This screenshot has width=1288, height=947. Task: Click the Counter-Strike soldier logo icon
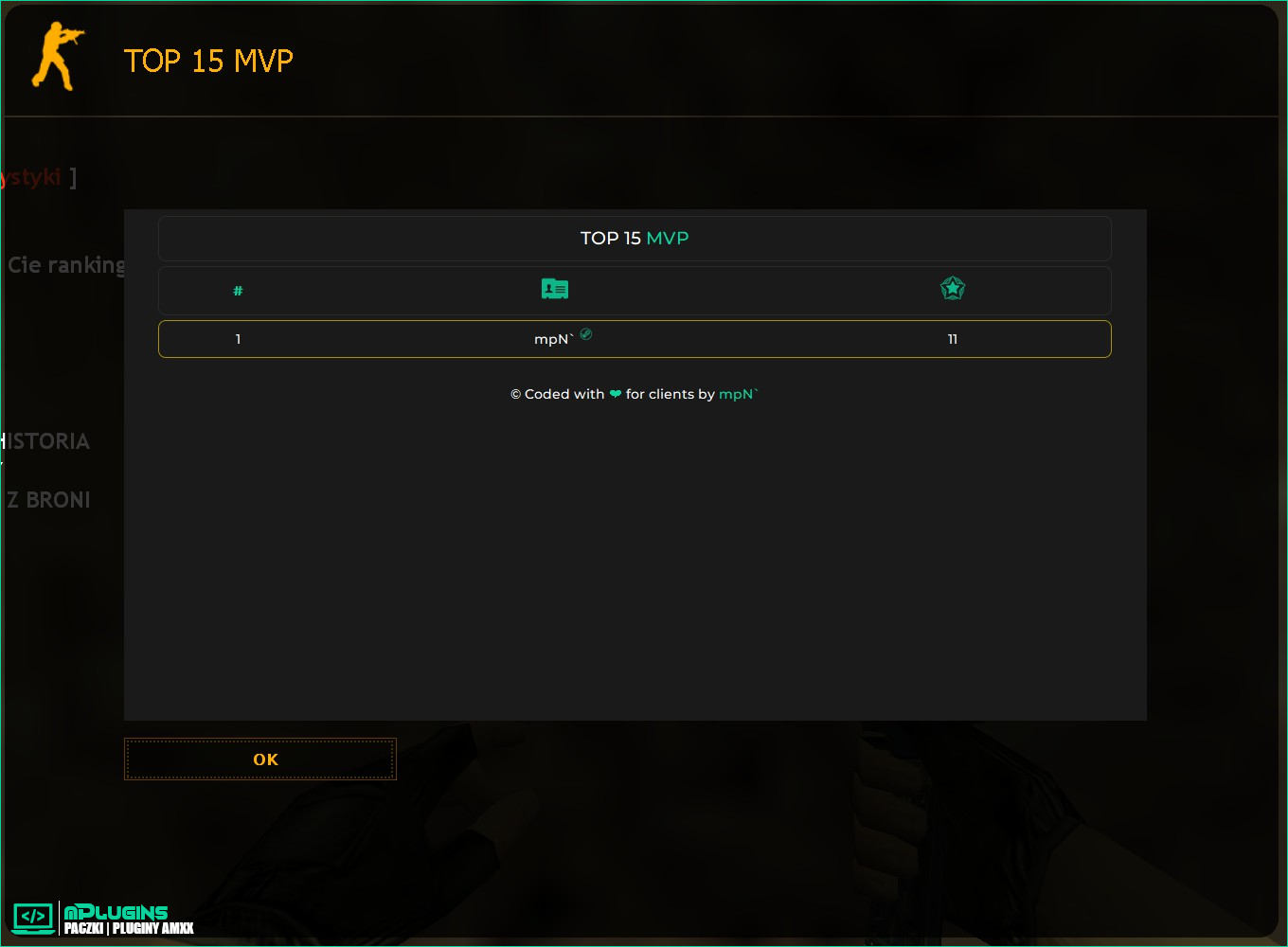tap(58, 57)
